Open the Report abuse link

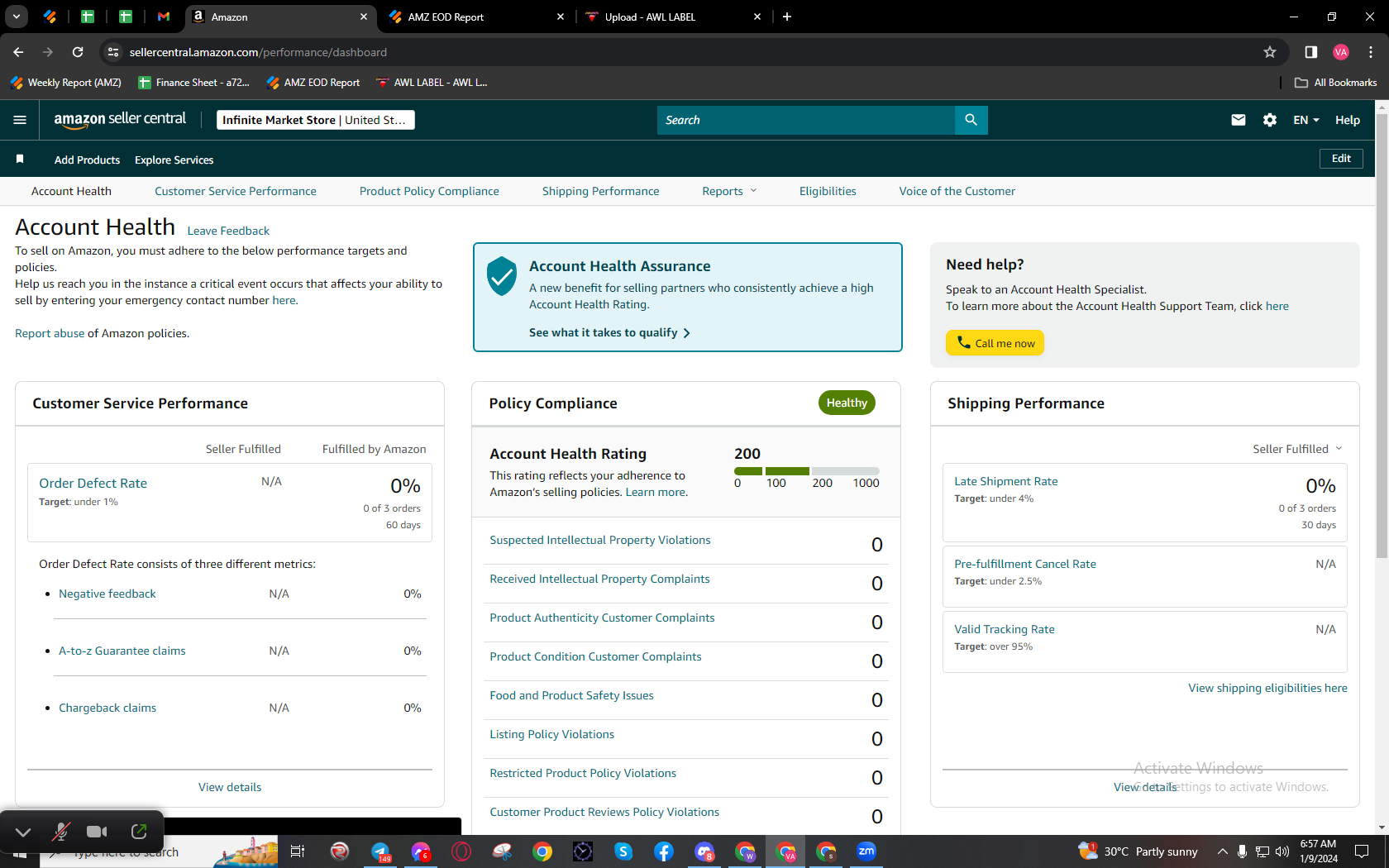coord(50,333)
